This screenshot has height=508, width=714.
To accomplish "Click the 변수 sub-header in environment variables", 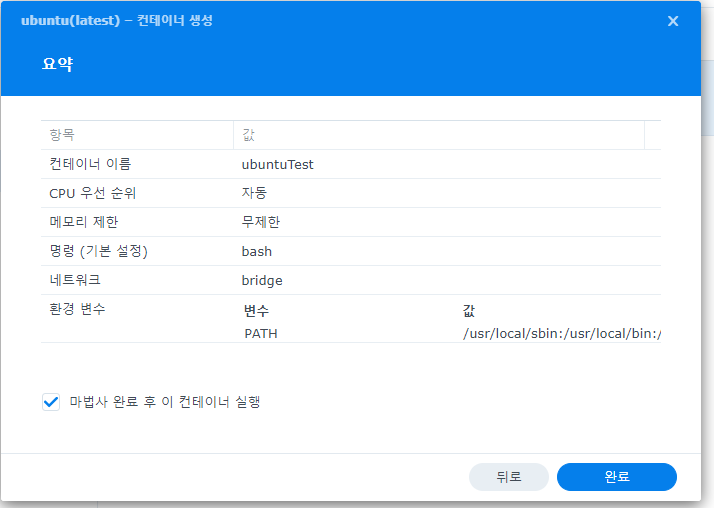I will (256, 311).
